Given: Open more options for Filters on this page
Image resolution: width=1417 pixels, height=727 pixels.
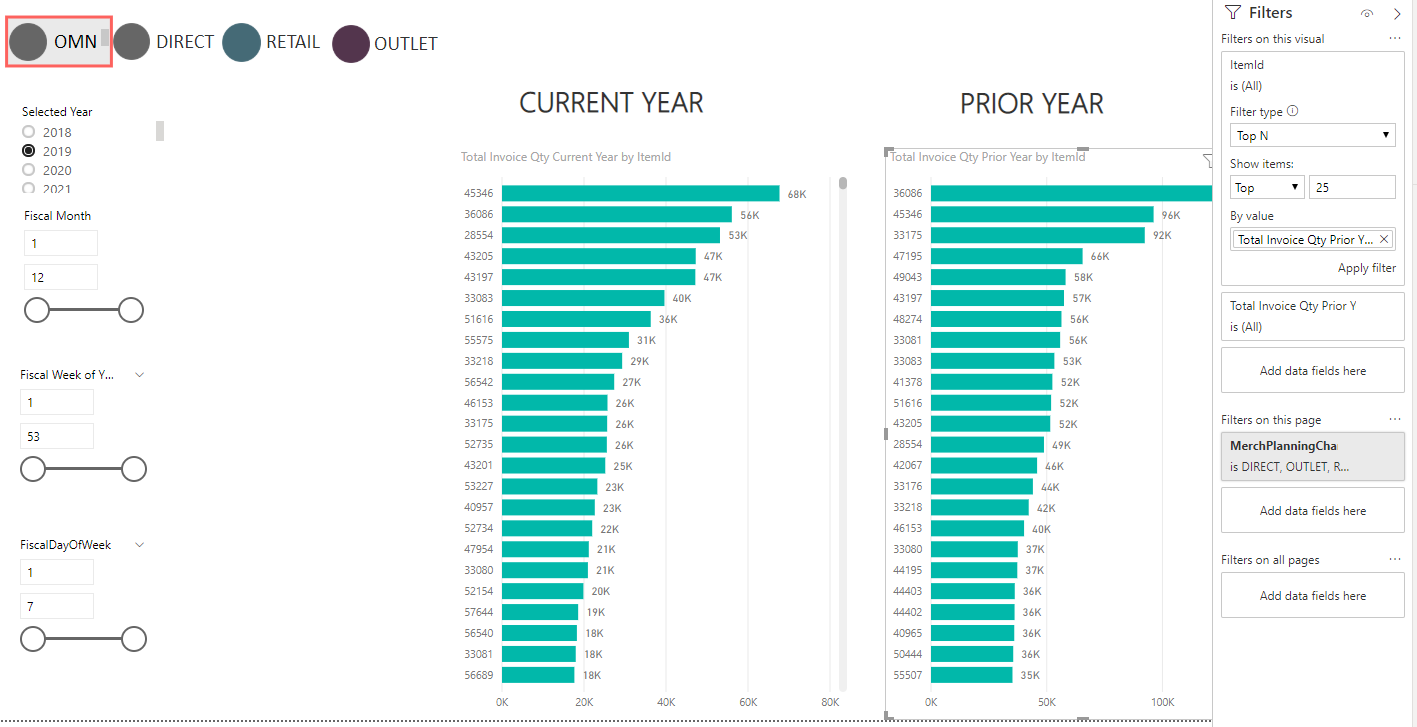Looking at the screenshot, I should [x=1395, y=420].
